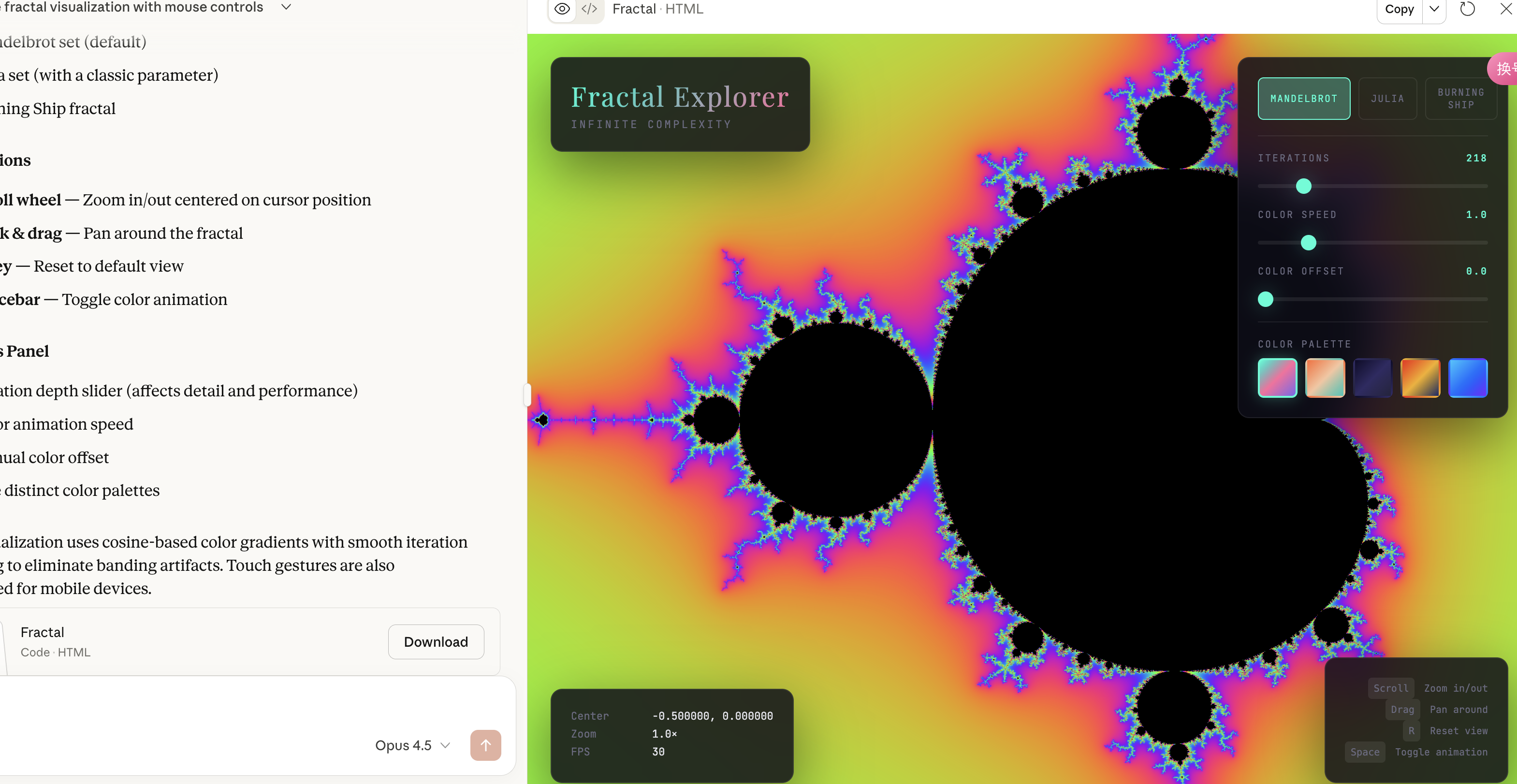Click the Space key hint badge
Screen dimensions: 1517x784
[1364, 752]
